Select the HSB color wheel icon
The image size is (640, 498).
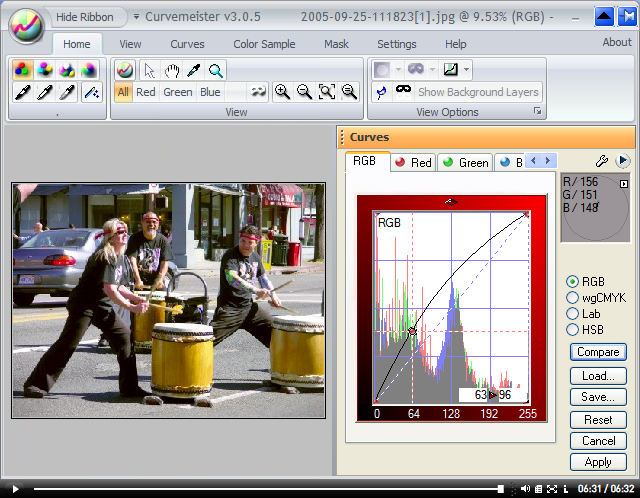coord(89,70)
